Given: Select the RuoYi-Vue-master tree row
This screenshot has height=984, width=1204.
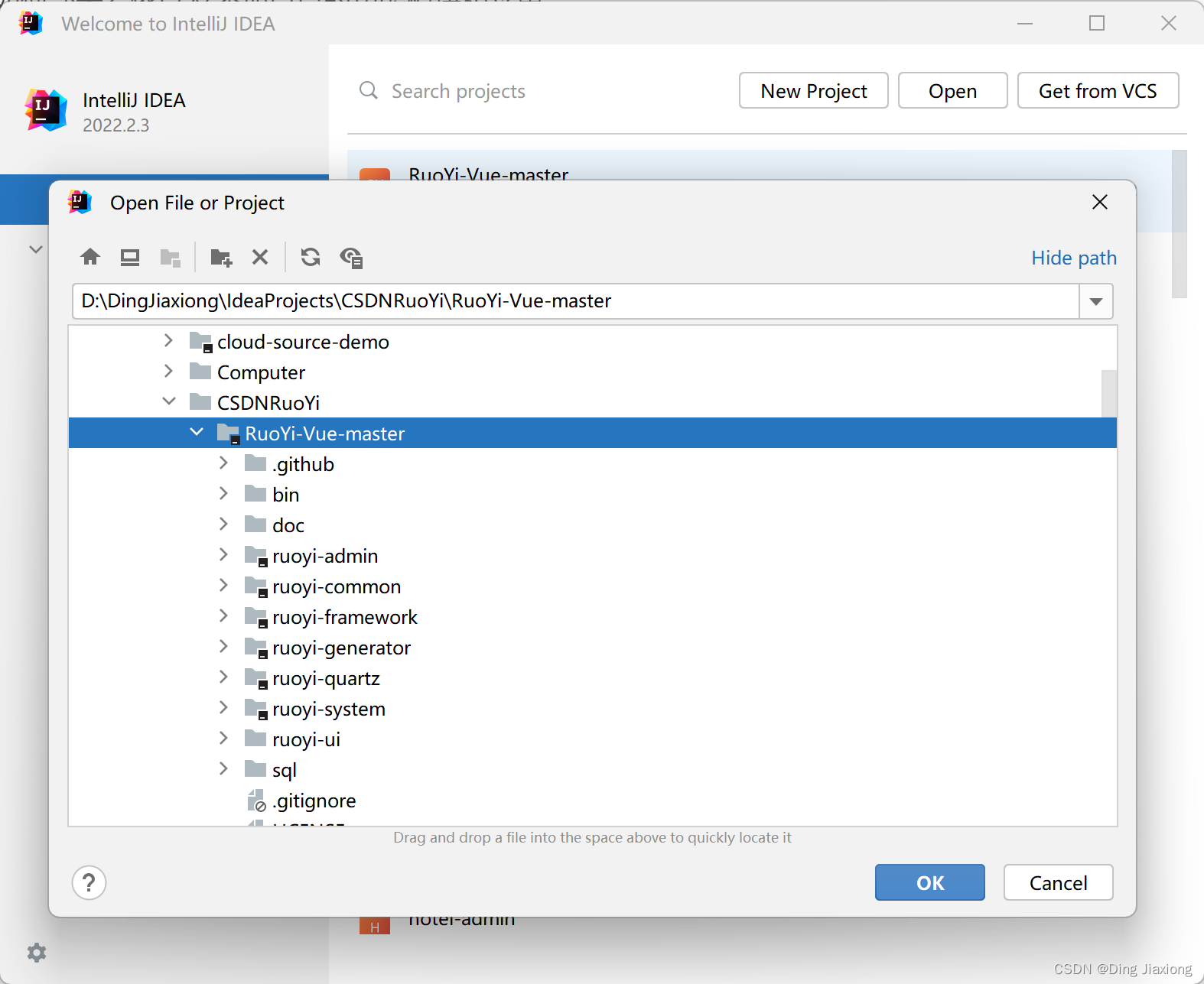Looking at the screenshot, I should click(x=593, y=433).
